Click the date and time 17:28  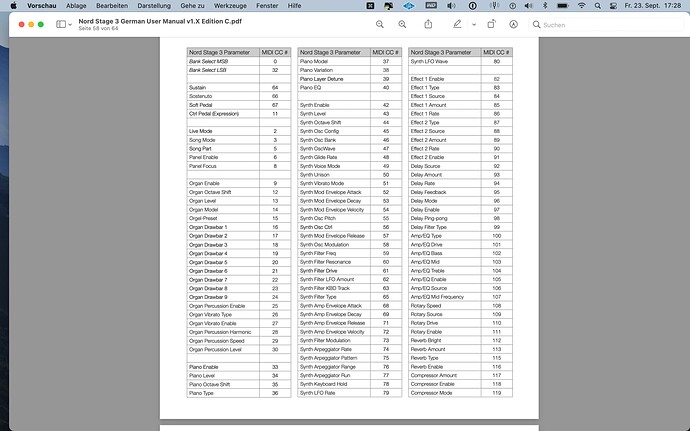pos(653,6)
